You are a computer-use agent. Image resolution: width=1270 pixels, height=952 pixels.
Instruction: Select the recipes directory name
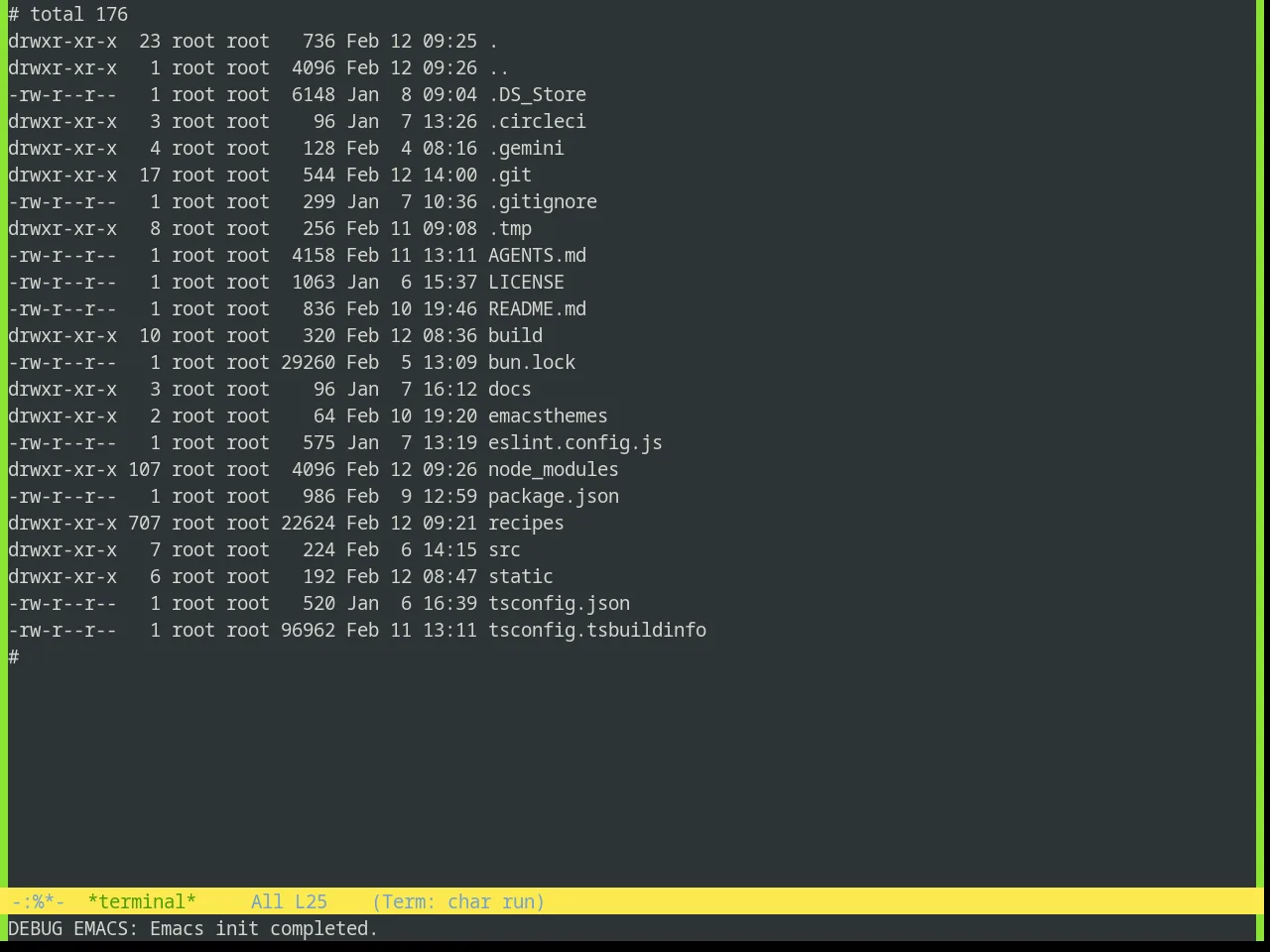coord(526,523)
